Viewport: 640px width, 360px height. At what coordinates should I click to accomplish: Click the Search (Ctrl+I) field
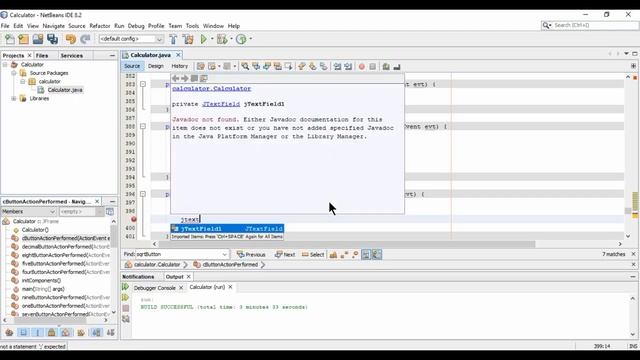point(594,25)
